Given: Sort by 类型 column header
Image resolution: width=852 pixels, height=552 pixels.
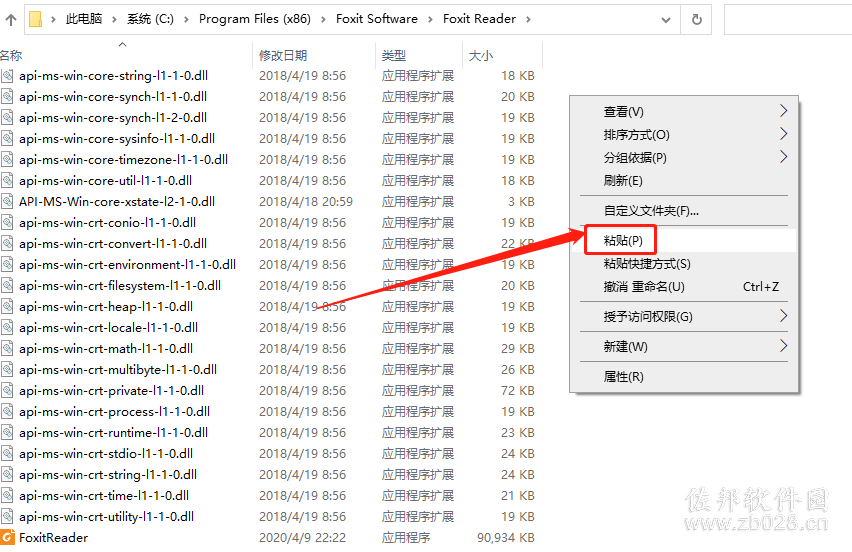Looking at the screenshot, I should pyautogui.click(x=394, y=55).
